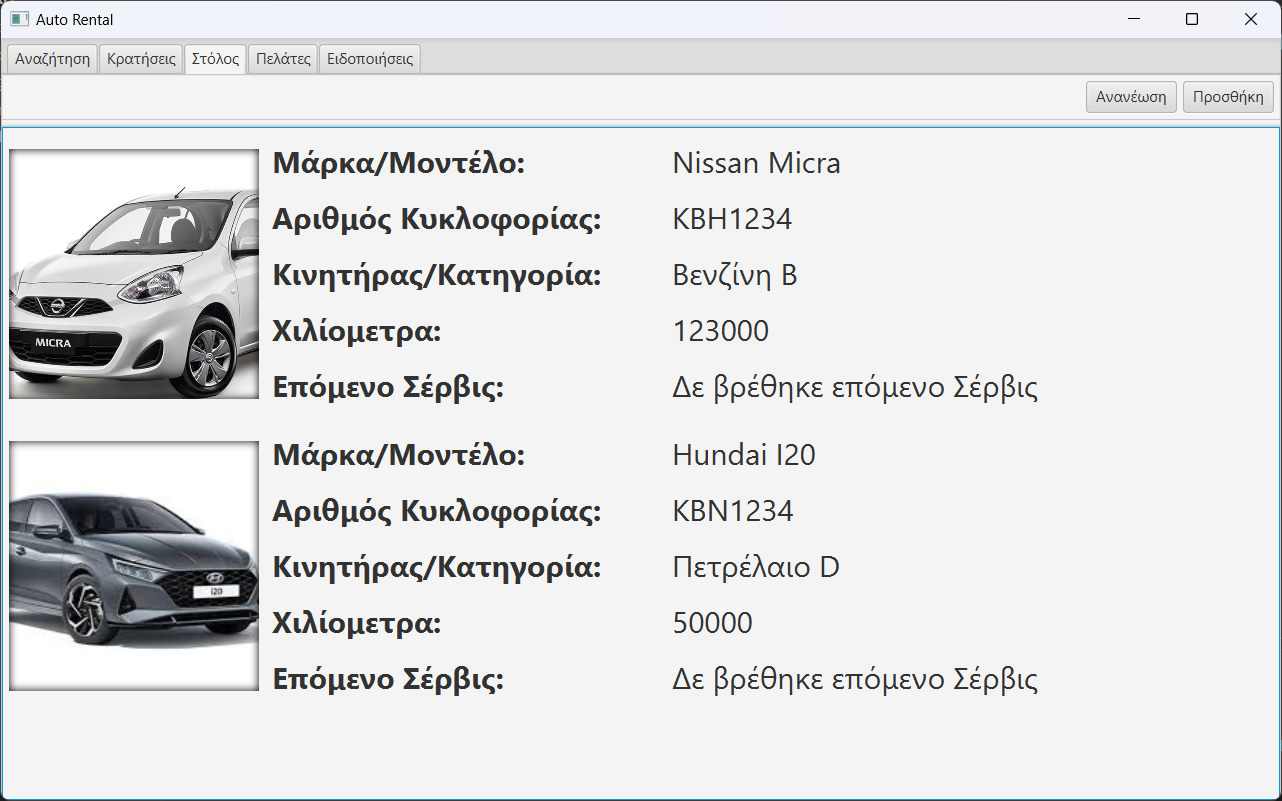
Task: Maximize the Auto Rental window
Action: (x=1191, y=19)
